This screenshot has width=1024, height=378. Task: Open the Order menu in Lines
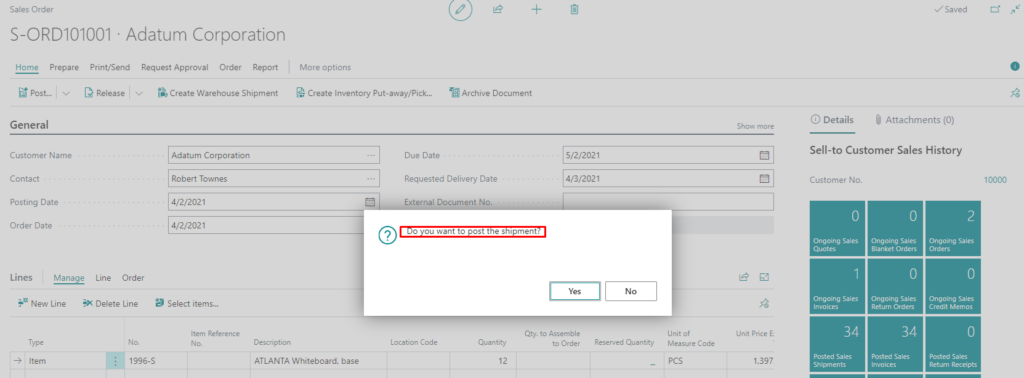click(x=133, y=277)
